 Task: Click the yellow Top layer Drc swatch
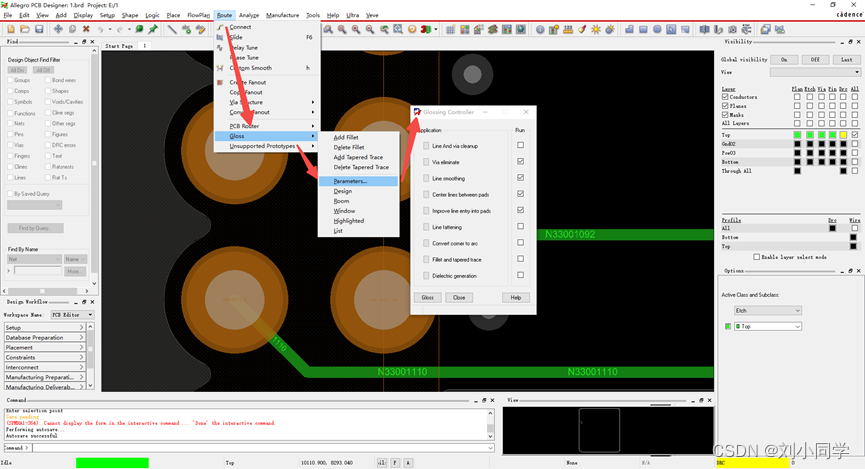pos(842,135)
